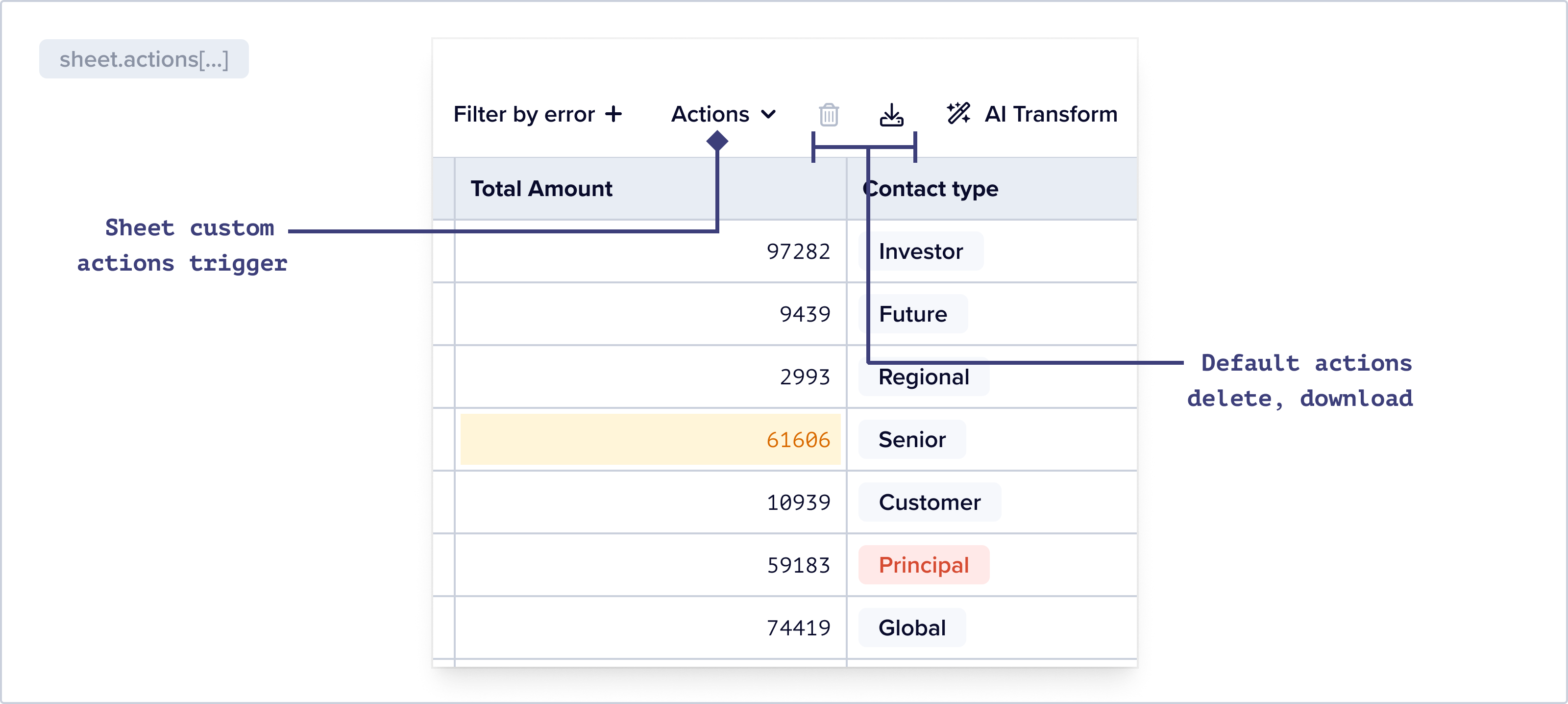Click the Future contact type tag

point(912,314)
